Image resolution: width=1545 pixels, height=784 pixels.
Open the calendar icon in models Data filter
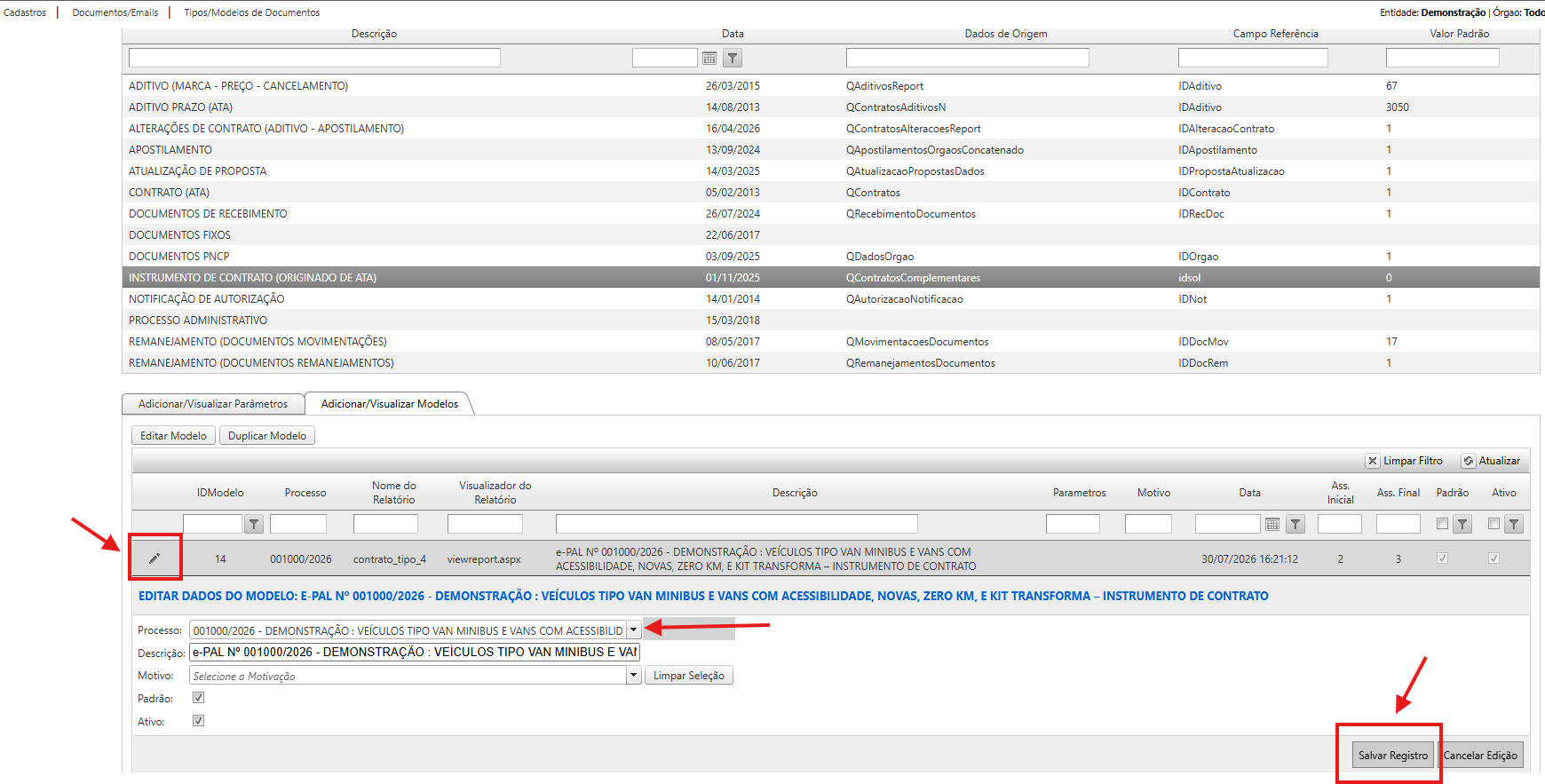click(x=1272, y=524)
